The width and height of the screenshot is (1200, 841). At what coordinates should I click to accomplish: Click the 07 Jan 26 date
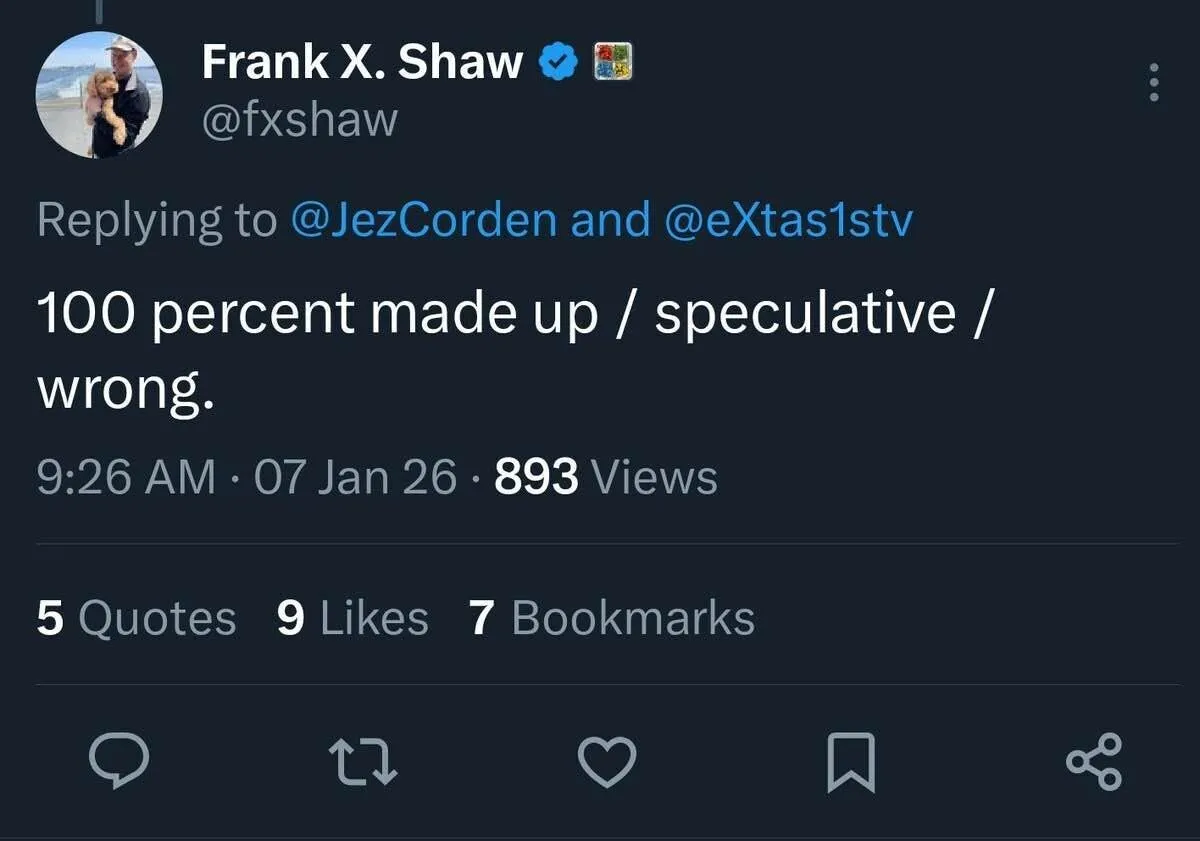(355, 477)
